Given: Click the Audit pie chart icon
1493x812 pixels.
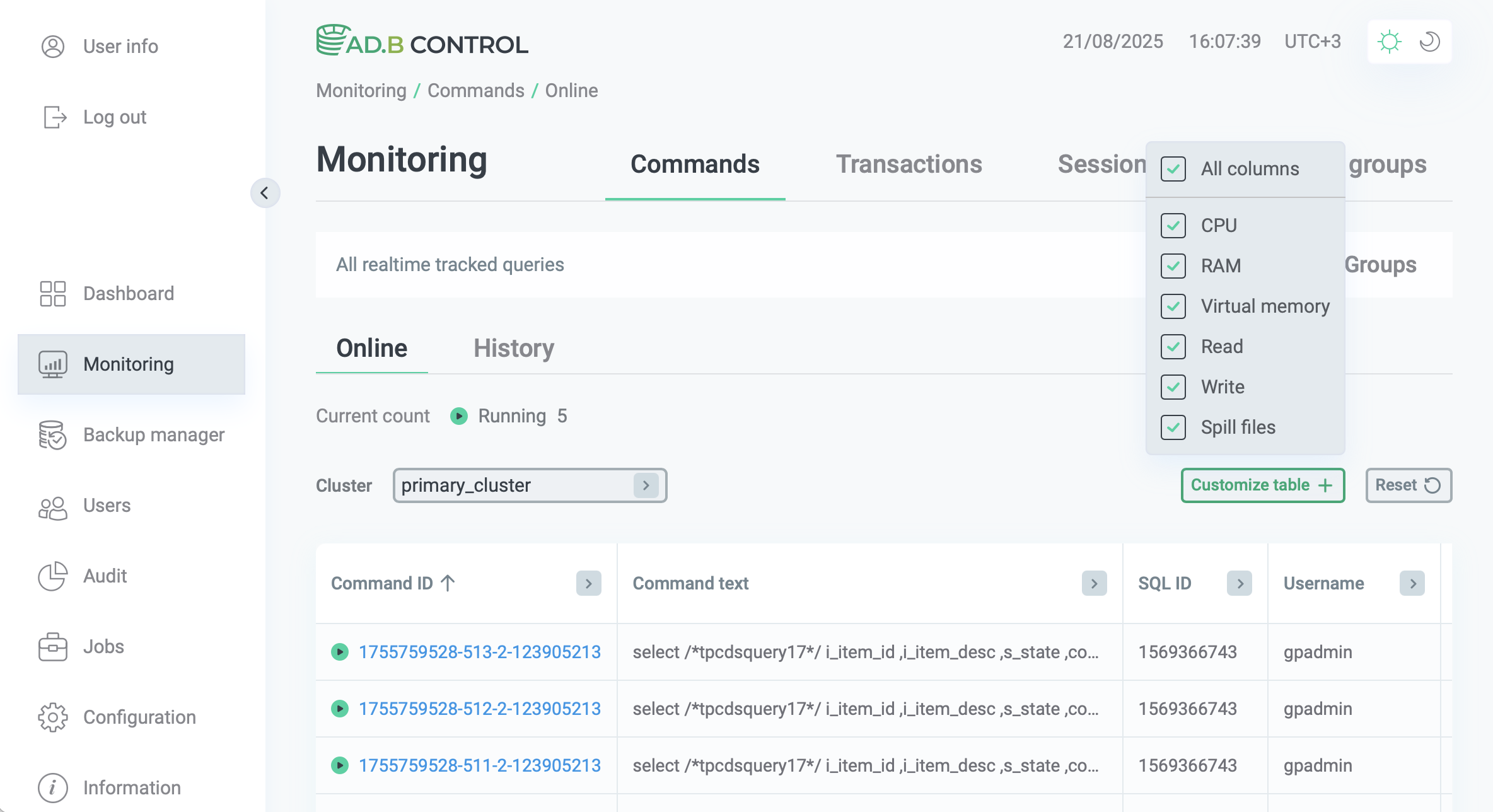Looking at the screenshot, I should [53, 576].
